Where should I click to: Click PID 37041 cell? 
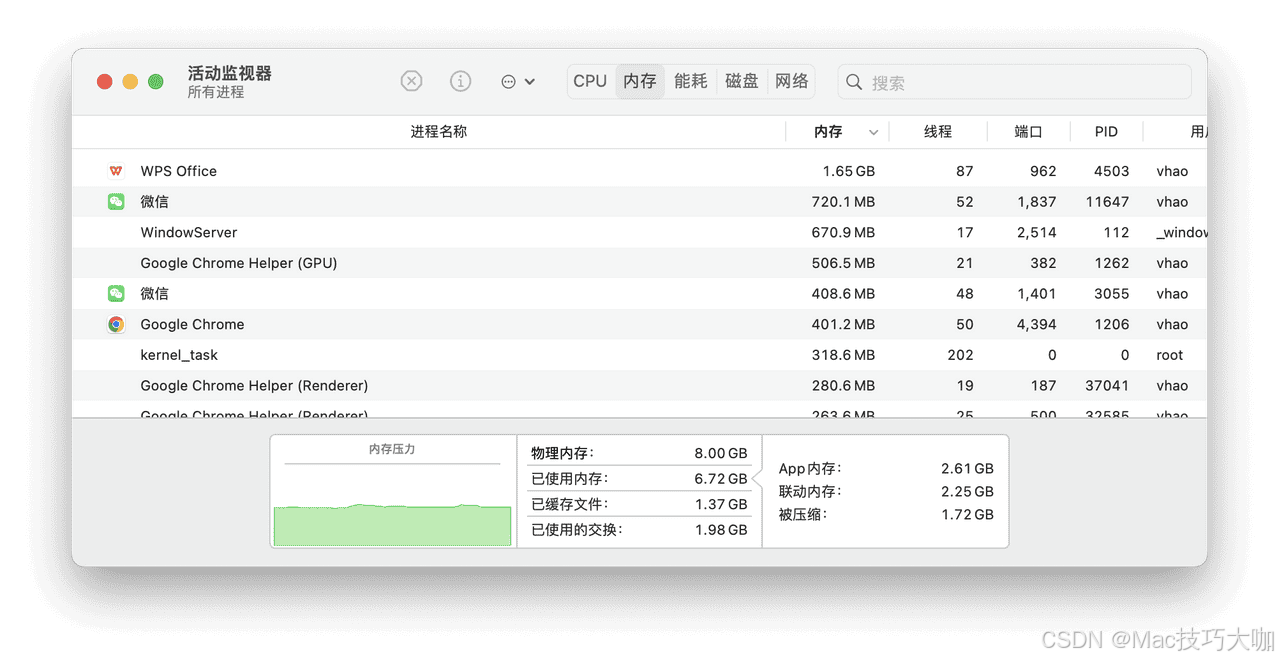point(1107,385)
